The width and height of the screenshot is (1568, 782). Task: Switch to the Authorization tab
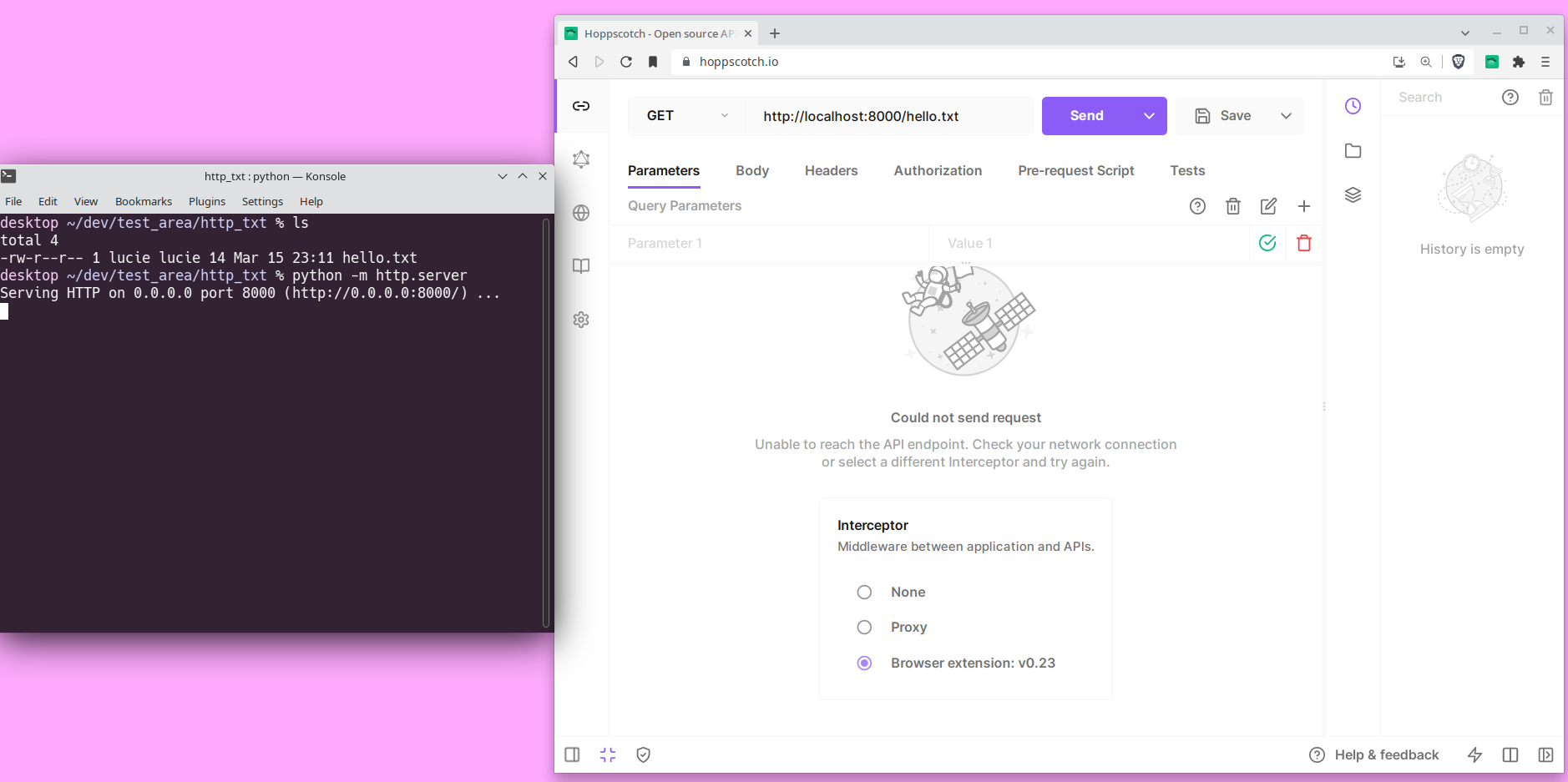[938, 170]
